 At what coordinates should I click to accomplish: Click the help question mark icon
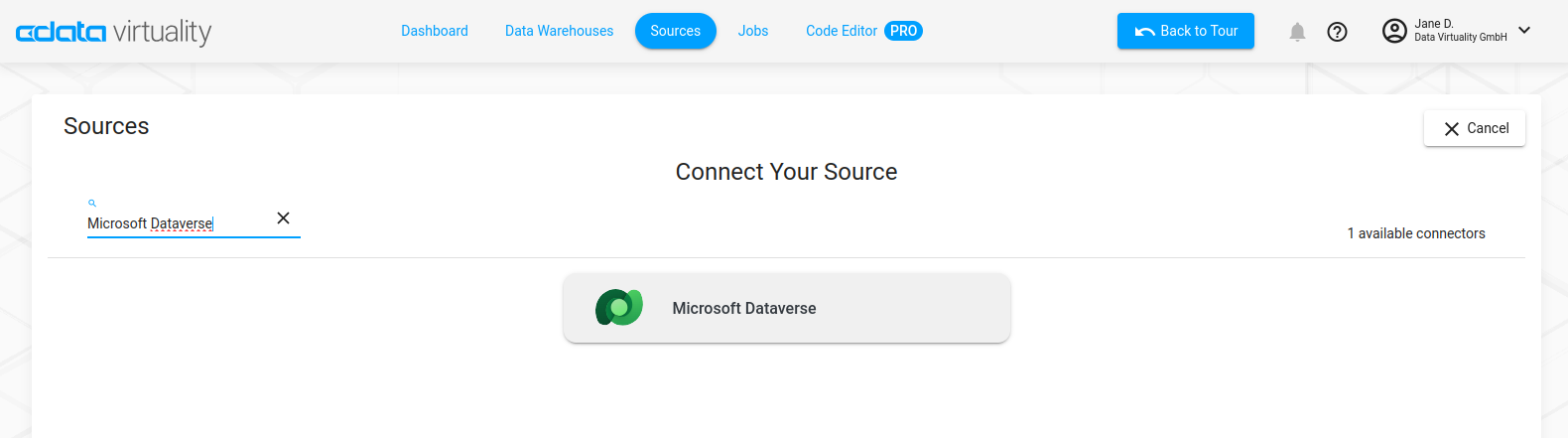coord(1337,32)
